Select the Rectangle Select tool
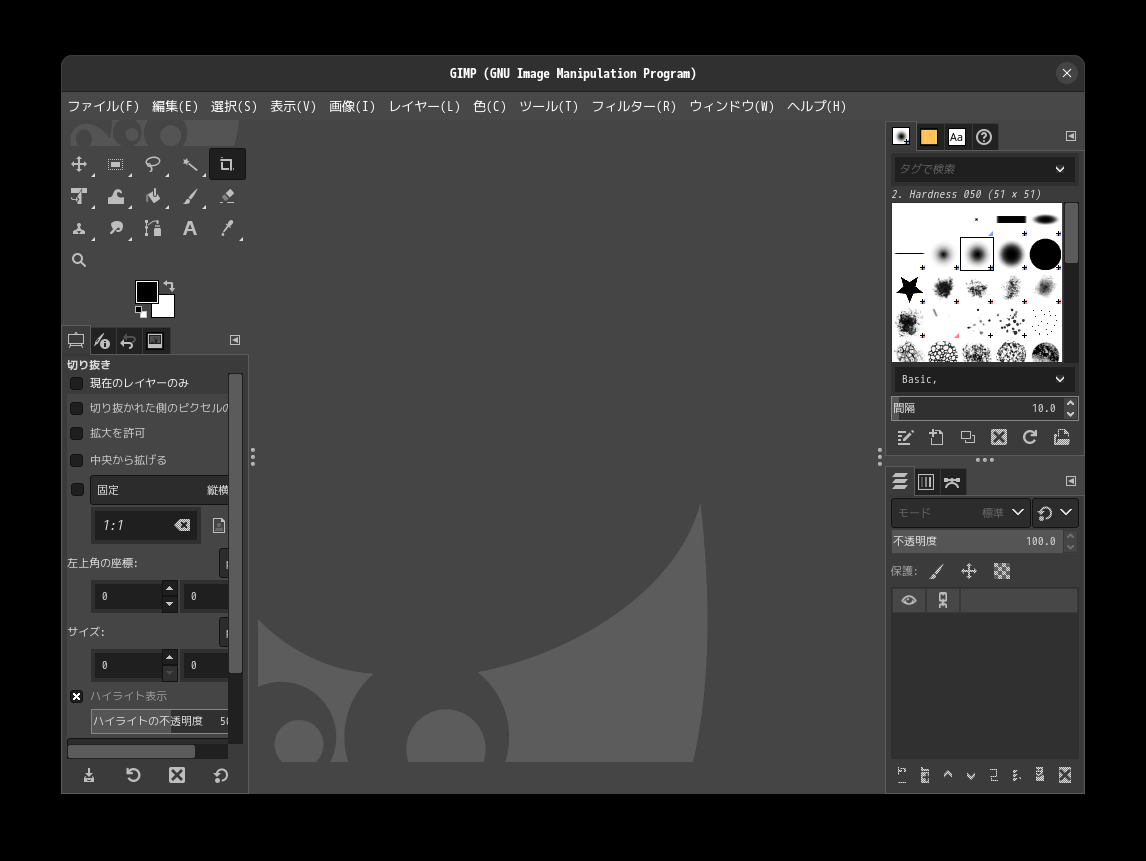The width and height of the screenshot is (1146, 861). click(116, 164)
